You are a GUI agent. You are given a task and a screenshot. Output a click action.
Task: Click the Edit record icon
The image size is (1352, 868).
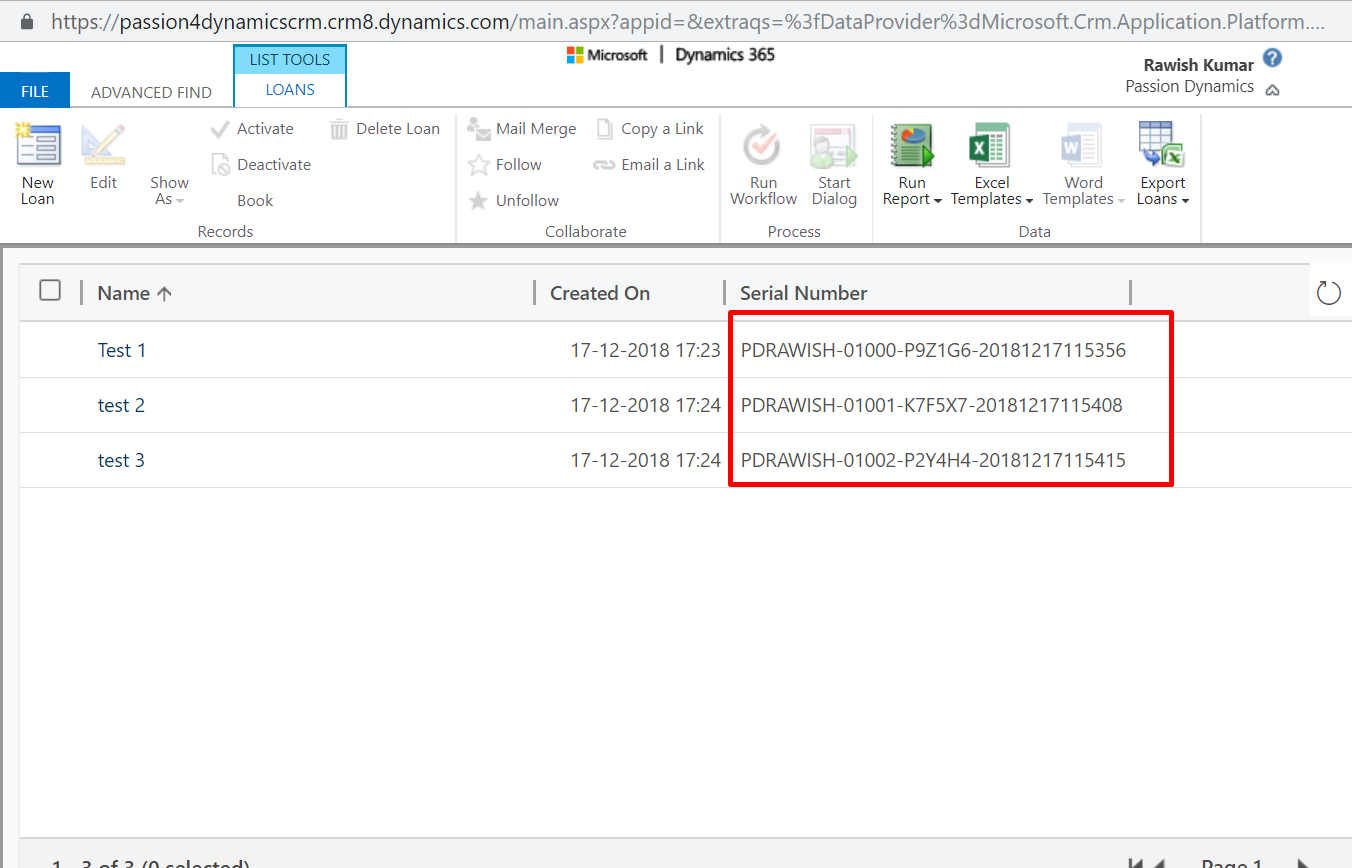(x=103, y=146)
